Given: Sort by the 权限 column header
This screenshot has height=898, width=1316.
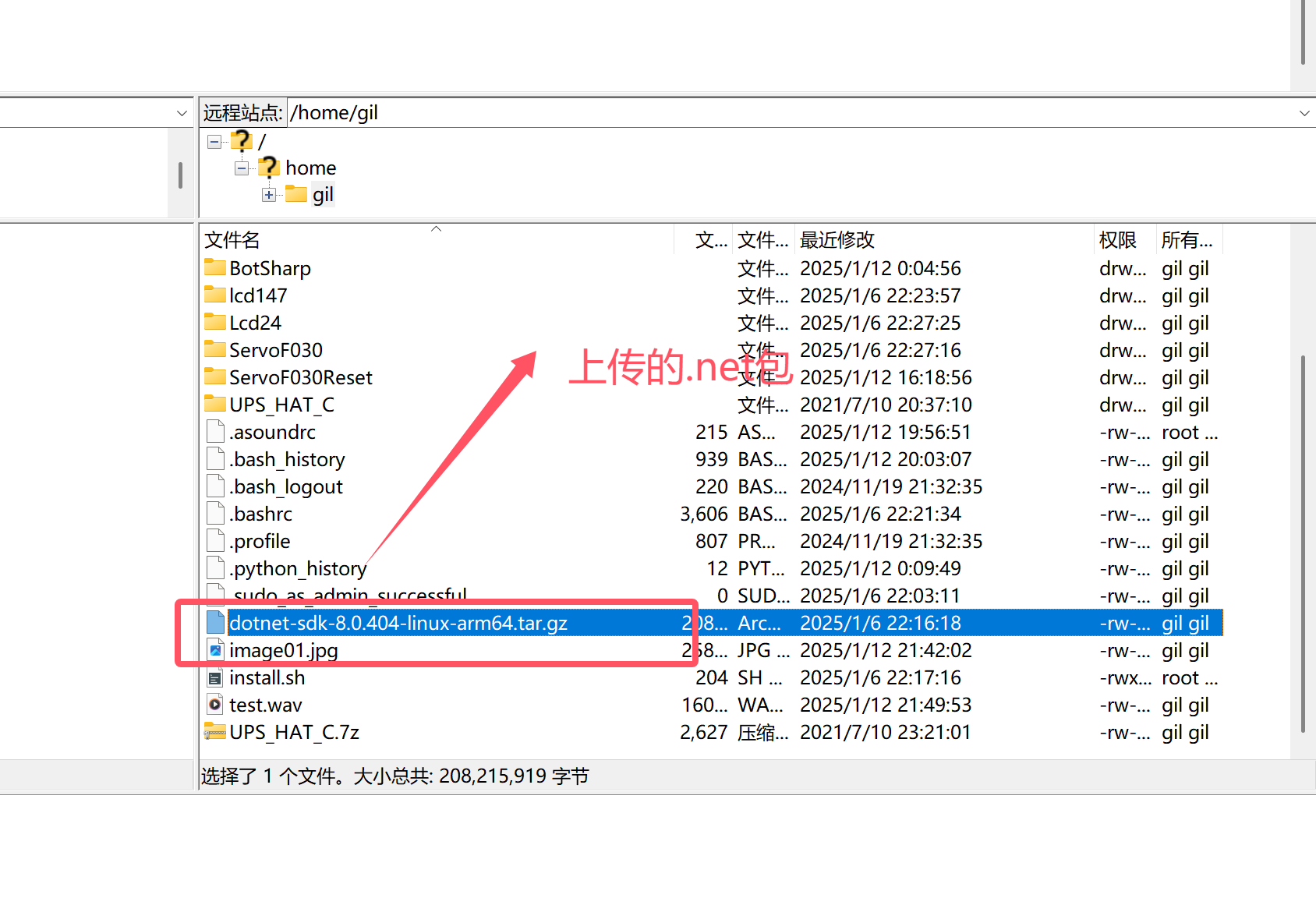Looking at the screenshot, I should (1125, 240).
